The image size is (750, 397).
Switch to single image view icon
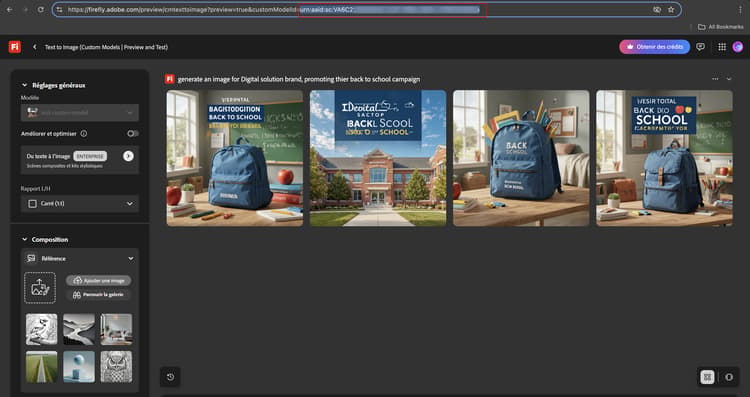pos(728,377)
